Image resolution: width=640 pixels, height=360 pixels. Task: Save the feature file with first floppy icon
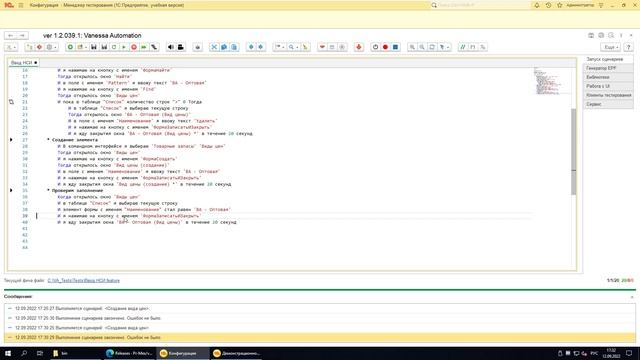(94, 47)
